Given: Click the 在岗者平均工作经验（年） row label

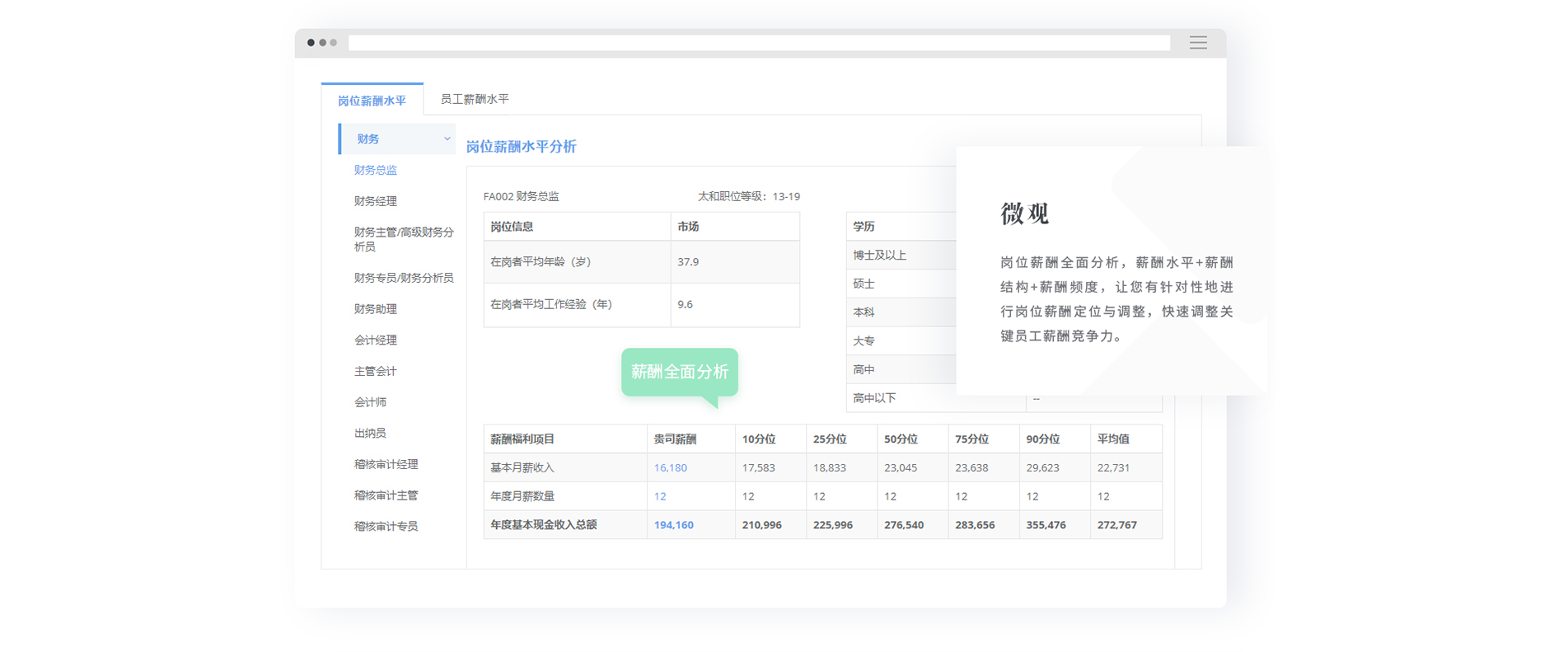Looking at the screenshot, I should coord(551,304).
